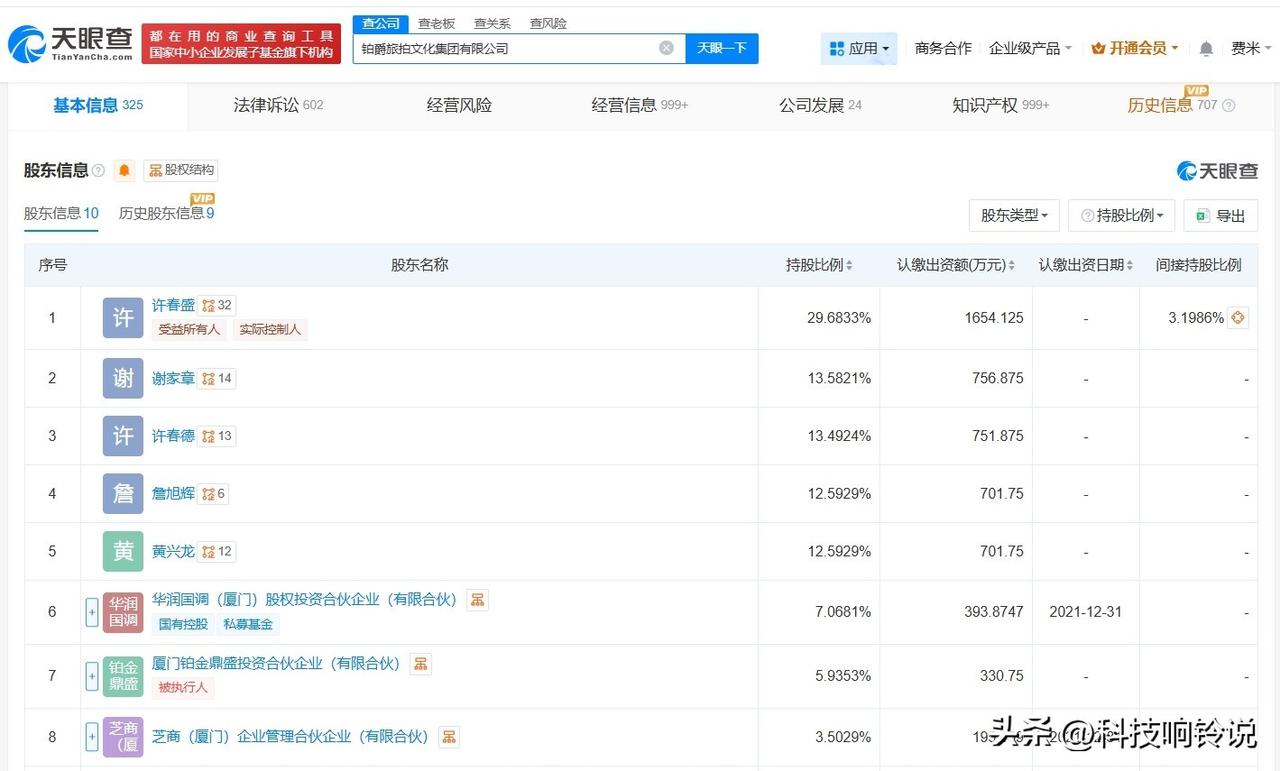Click the 股权结构 button
The width and height of the screenshot is (1280, 771).
(x=181, y=170)
